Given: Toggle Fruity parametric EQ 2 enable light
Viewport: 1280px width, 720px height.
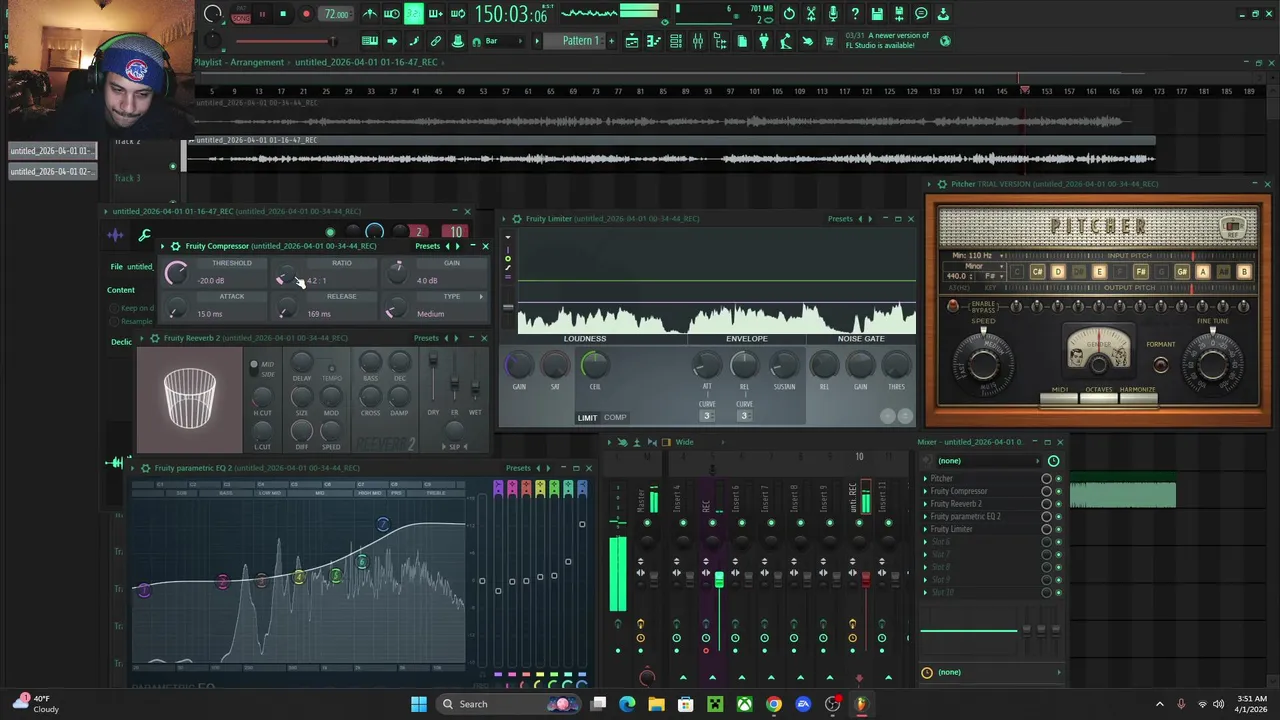Looking at the screenshot, I should [x=1058, y=517].
